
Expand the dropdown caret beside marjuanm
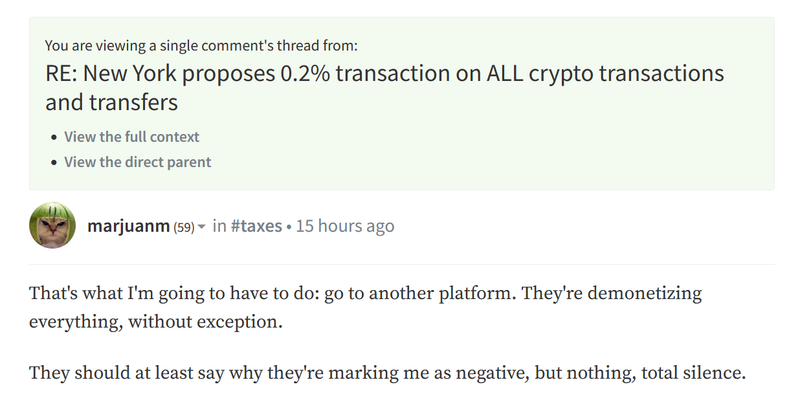[x=202, y=227]
